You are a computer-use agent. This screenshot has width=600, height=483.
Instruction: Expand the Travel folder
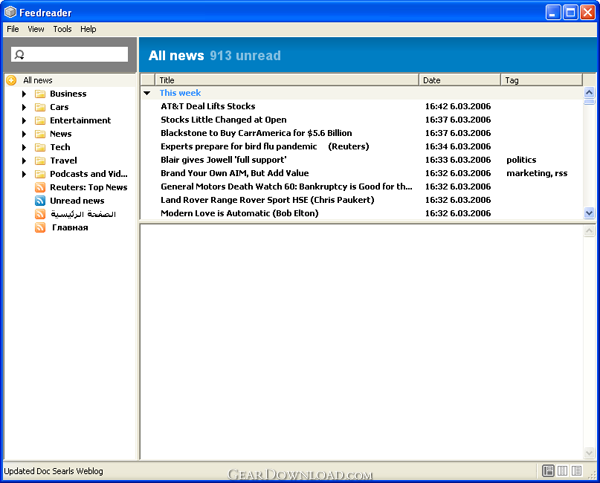[x=24, y=161]
